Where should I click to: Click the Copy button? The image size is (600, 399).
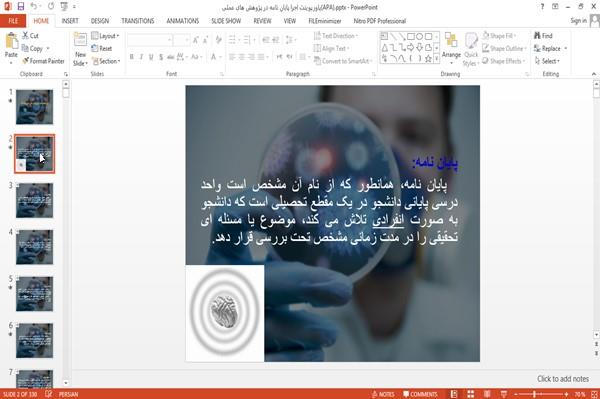point(35,48)
